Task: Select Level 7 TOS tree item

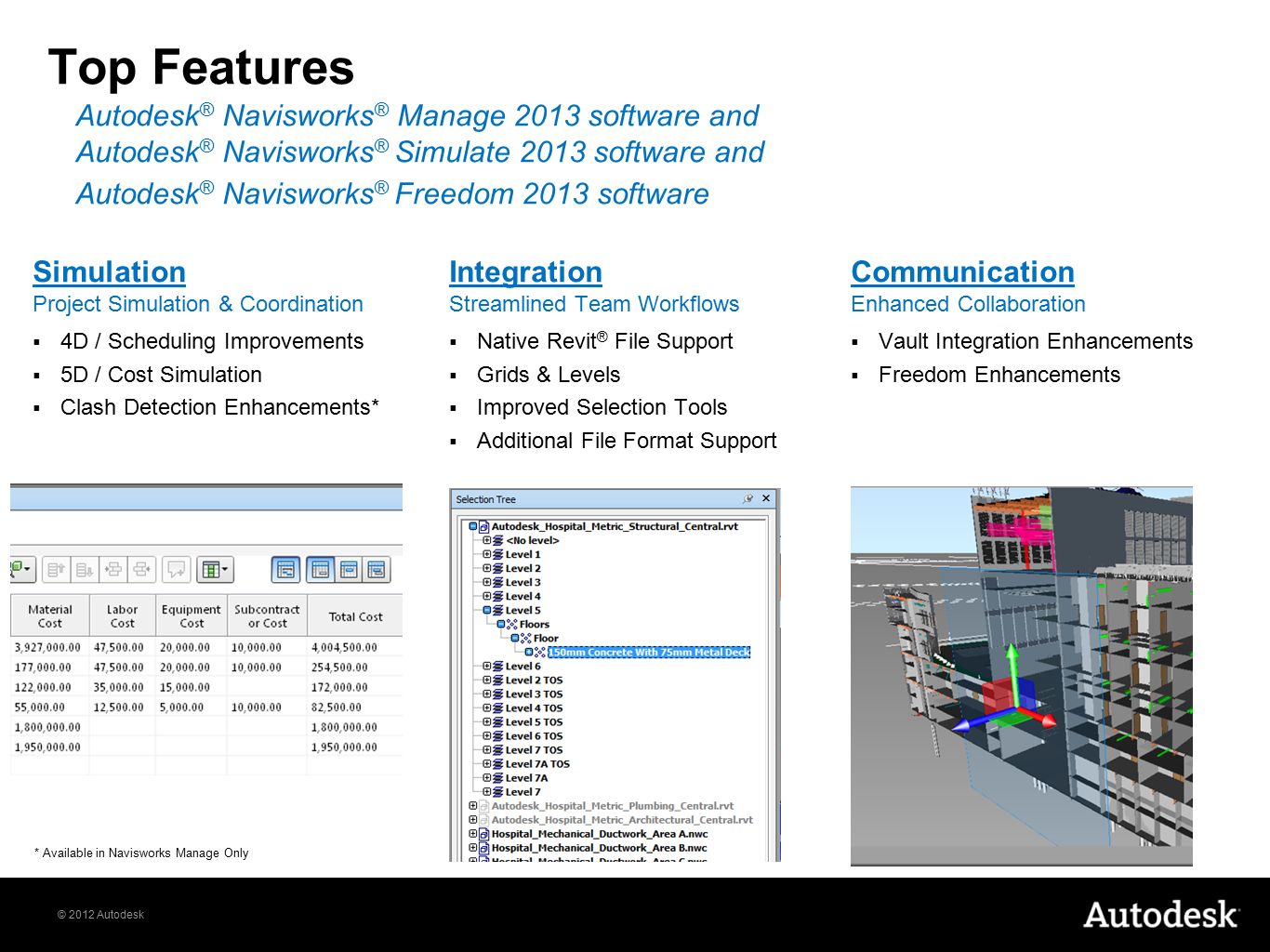Action: coord(534,749)
